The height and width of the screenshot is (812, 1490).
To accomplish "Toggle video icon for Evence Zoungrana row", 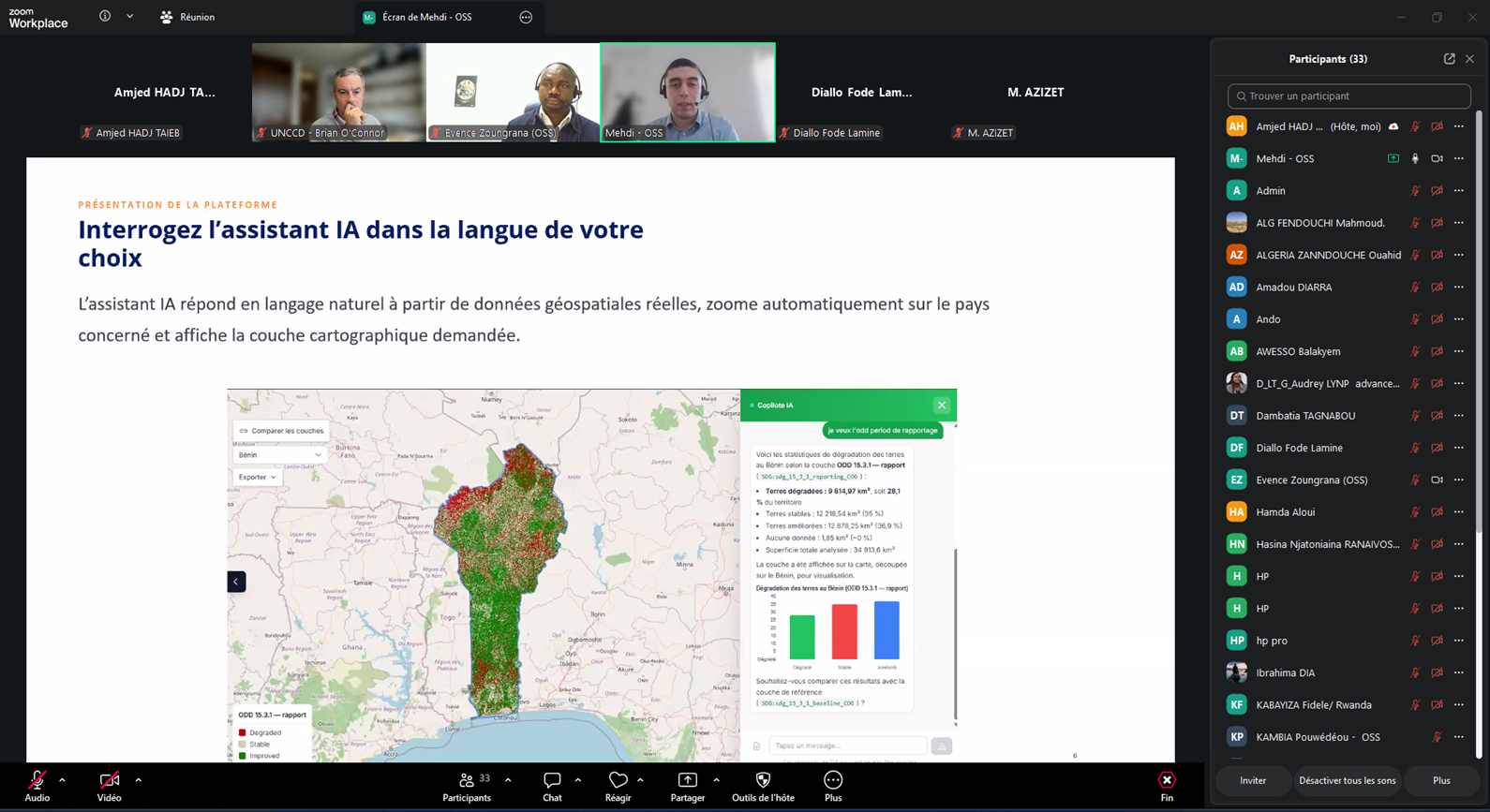I will click(x=1437, y=480).
